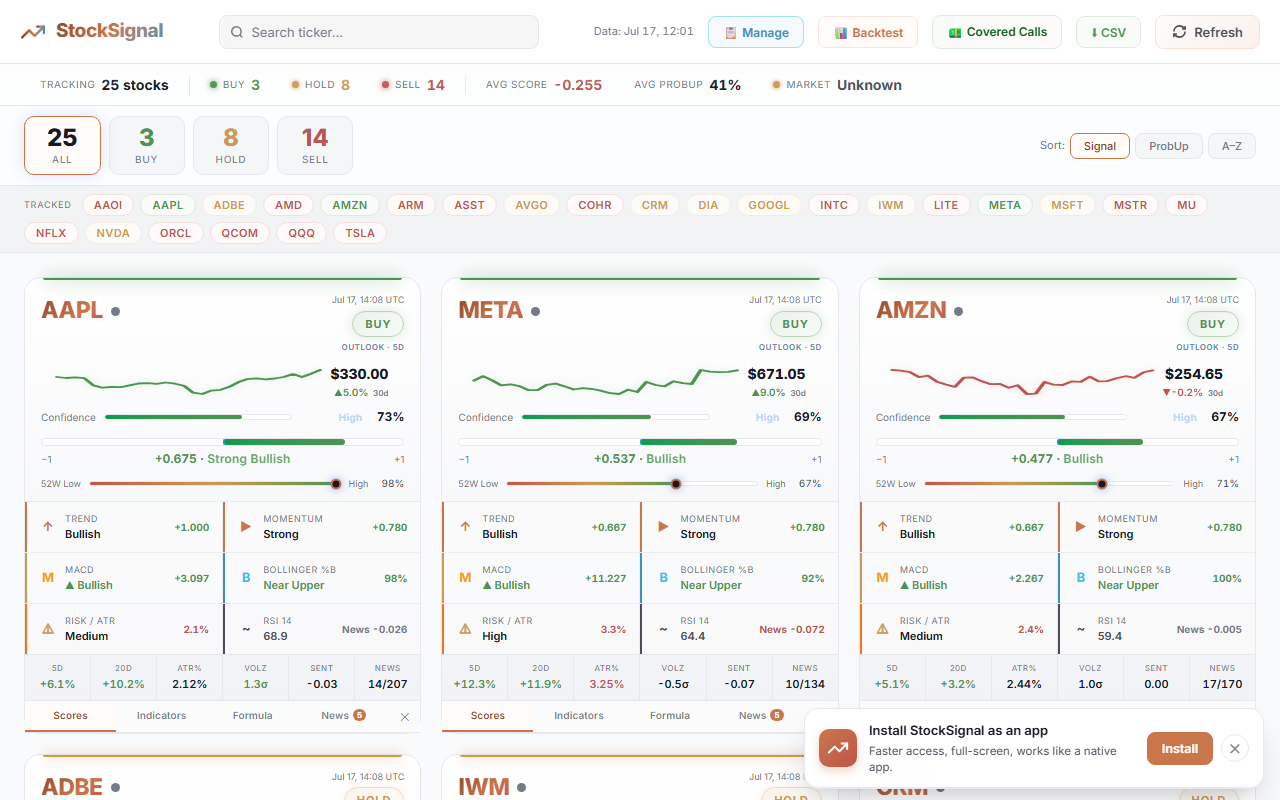1280x800 pixels.
Task: Filter to 14 SELL stocks
Action: click(x=314, y=145)
